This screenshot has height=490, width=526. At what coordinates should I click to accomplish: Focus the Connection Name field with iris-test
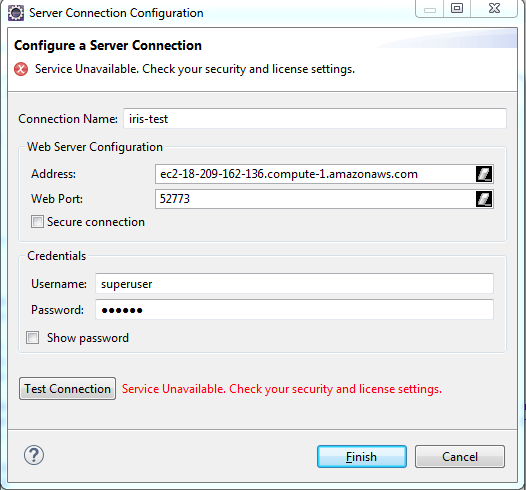(315, 118)
